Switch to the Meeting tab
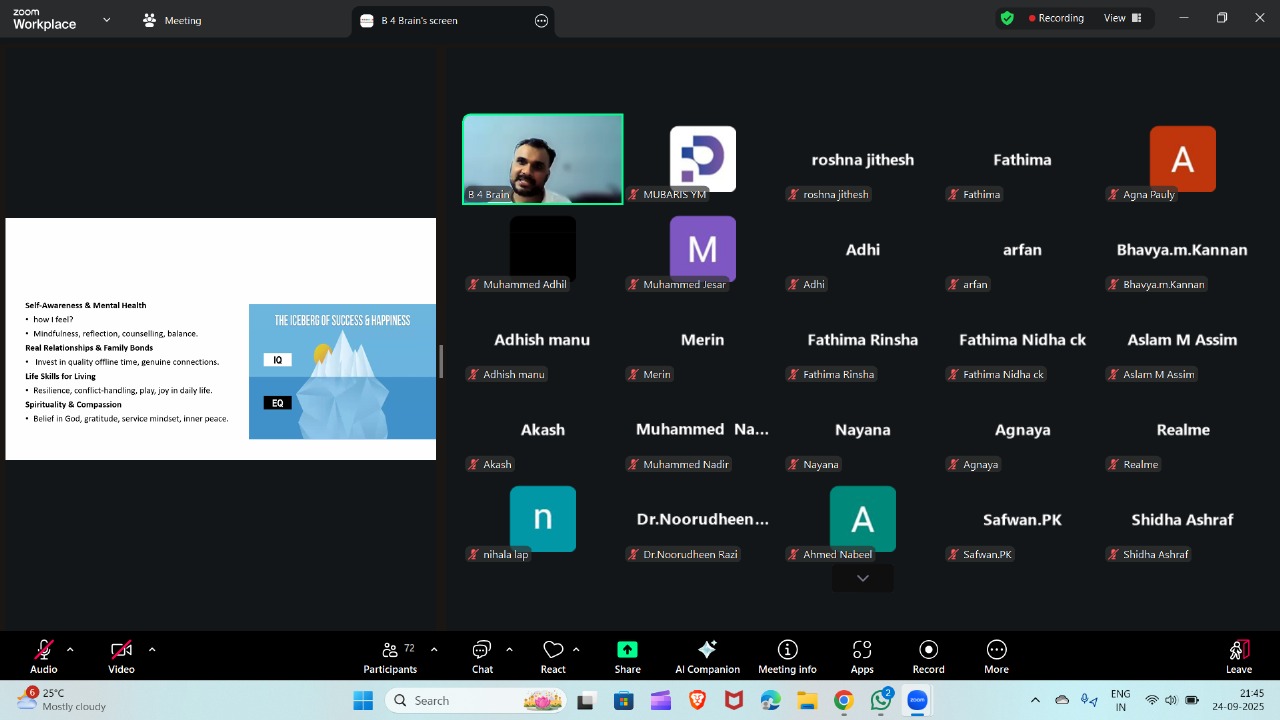The image size is (1280, 720). 172,20
